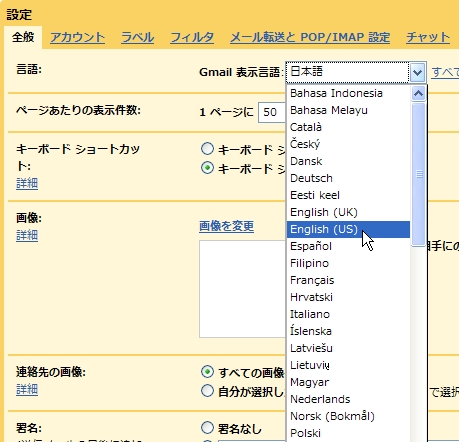Click the language list scroll-up arrow
The height and width of the screenshot is (442, 459).
tap(418, 94)
